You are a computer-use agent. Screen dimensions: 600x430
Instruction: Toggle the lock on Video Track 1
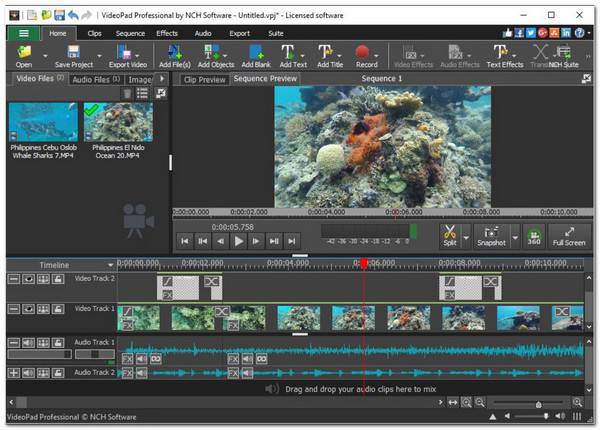[58, 309]
